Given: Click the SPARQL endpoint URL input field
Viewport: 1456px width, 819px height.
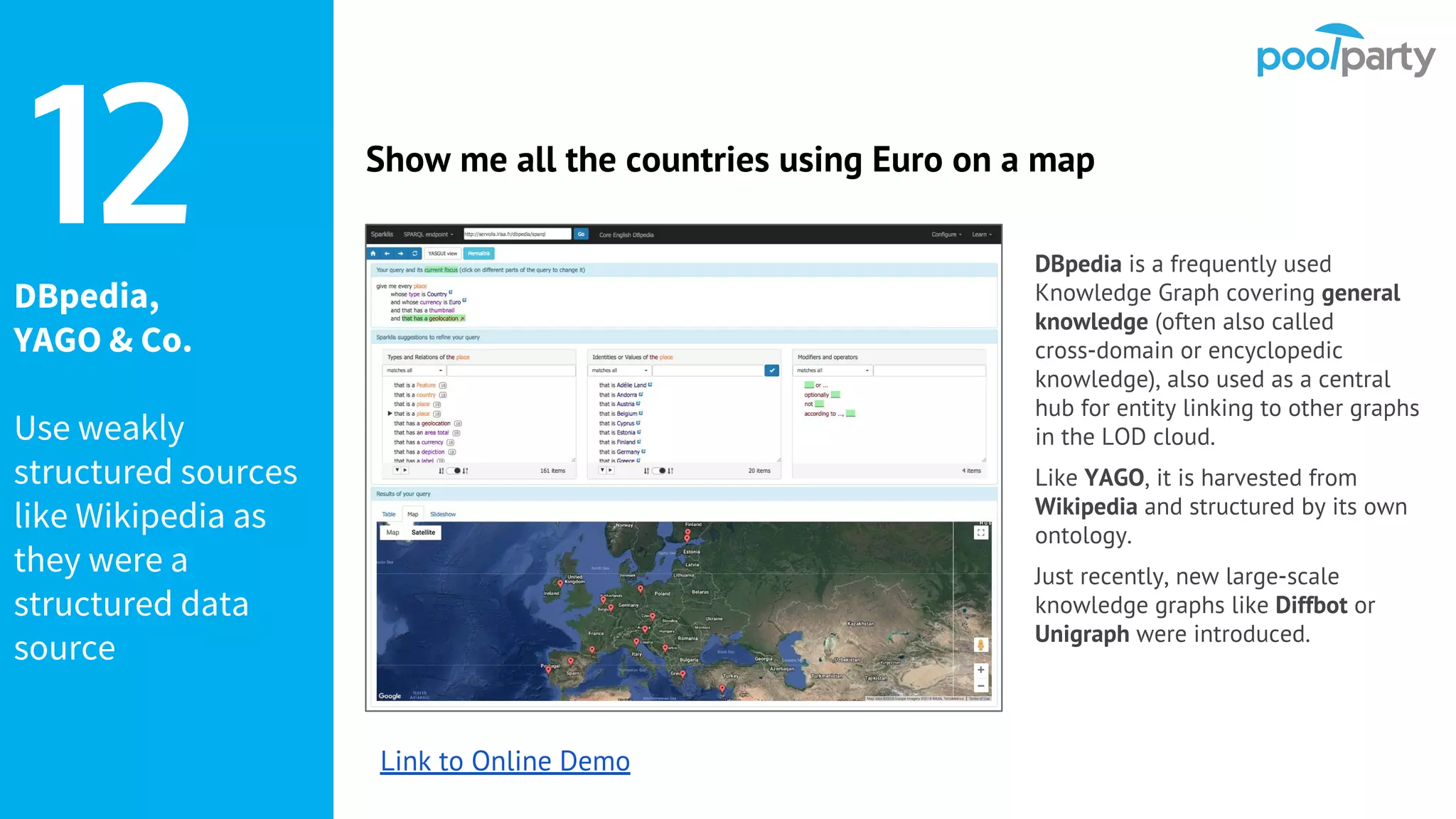Looking at the screenshot, I should (x=517, y=234).
